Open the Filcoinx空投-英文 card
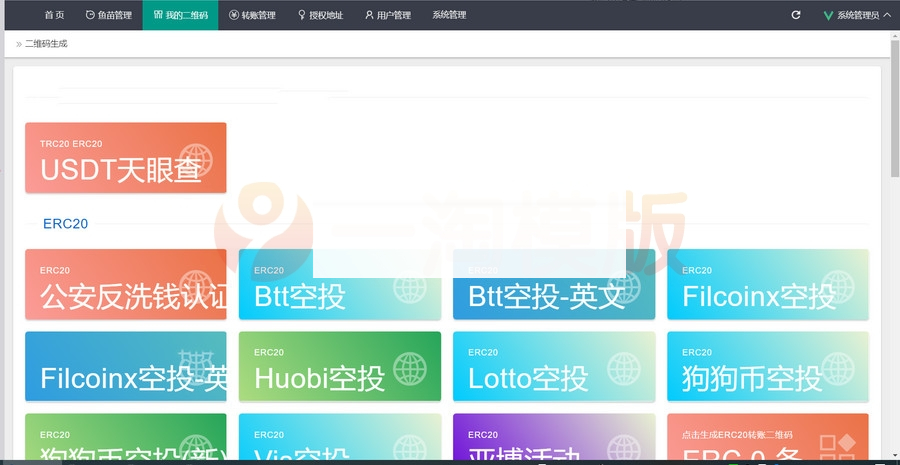The image size is (900, 465). click(x=125, y=366)
